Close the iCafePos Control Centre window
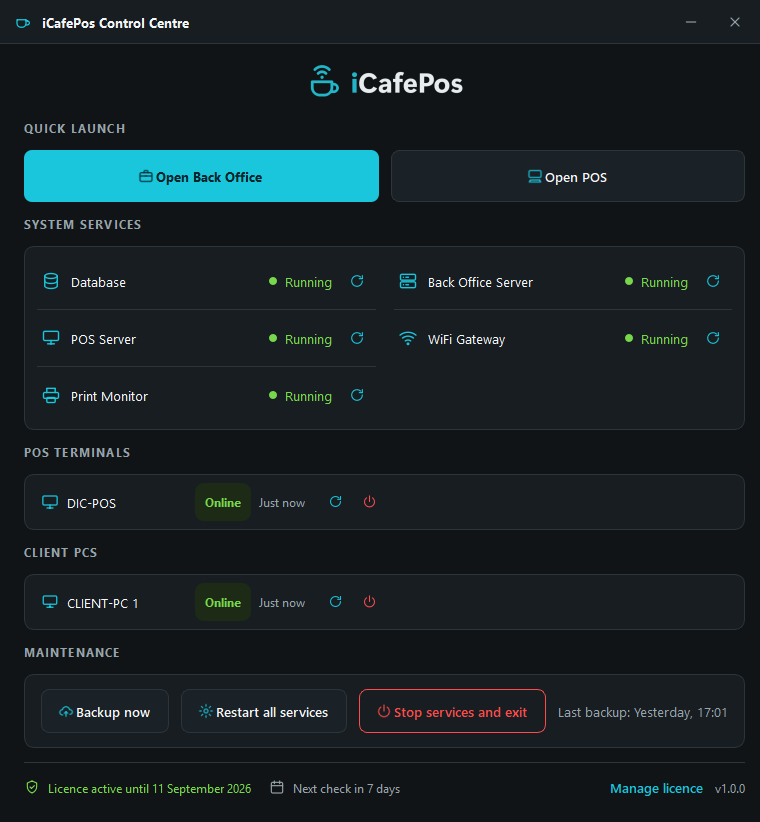 pos(735,22)
